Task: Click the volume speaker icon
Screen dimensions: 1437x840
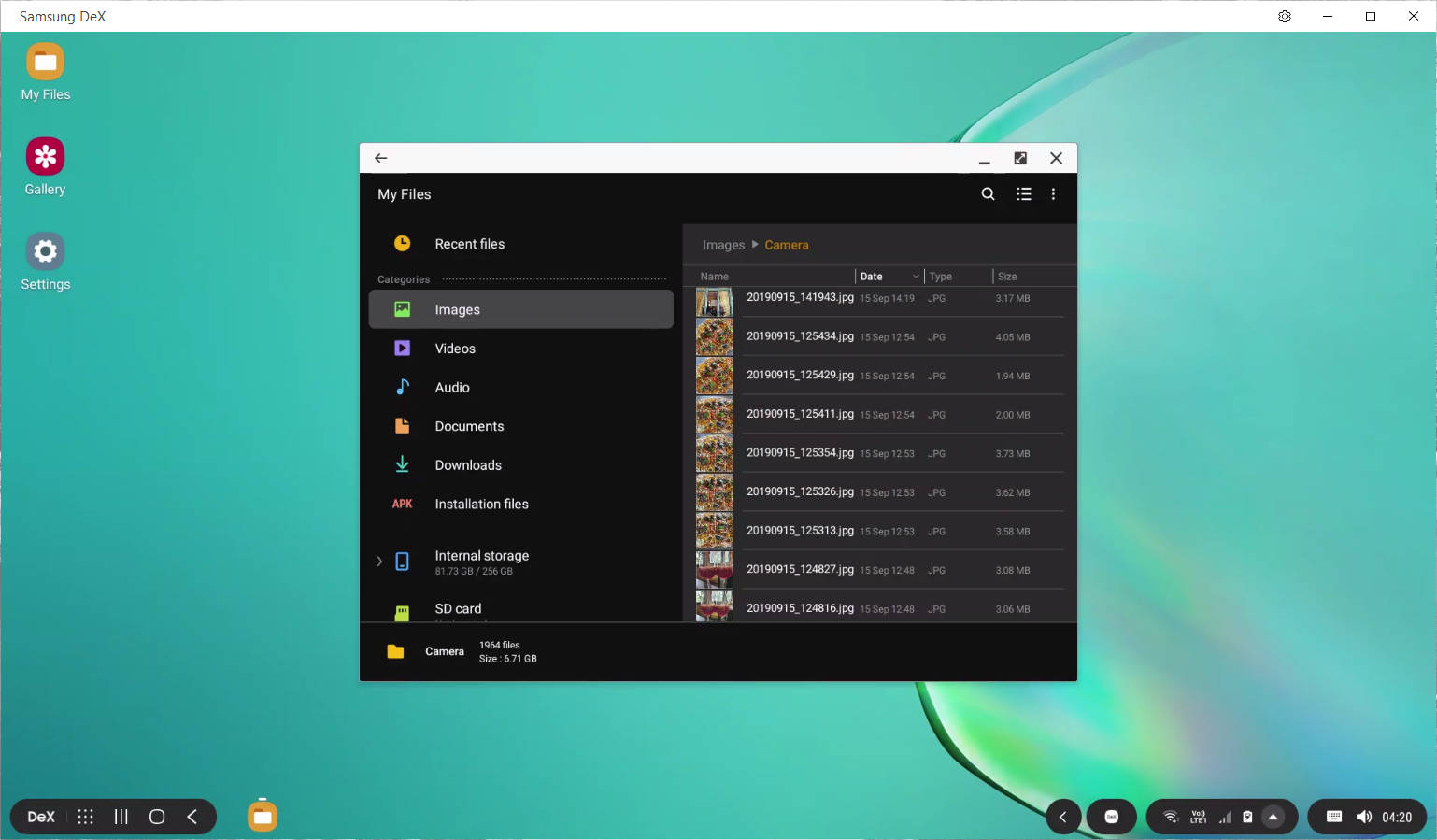Action: coord(1364,817)
